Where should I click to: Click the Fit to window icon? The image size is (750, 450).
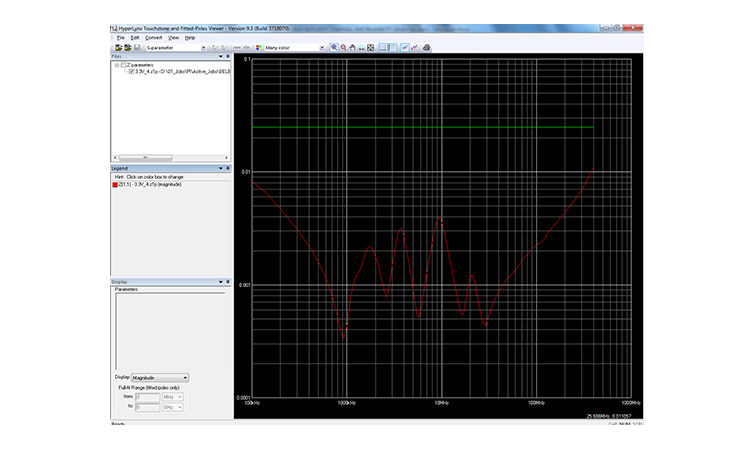pyautogui.click(x=371, y=48)
